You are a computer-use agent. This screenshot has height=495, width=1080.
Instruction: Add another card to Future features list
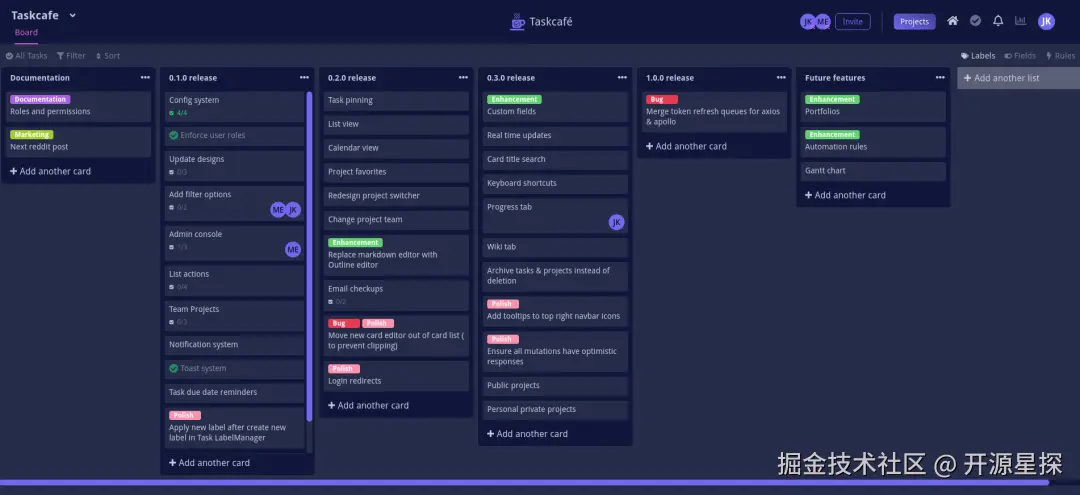(845, 195)
